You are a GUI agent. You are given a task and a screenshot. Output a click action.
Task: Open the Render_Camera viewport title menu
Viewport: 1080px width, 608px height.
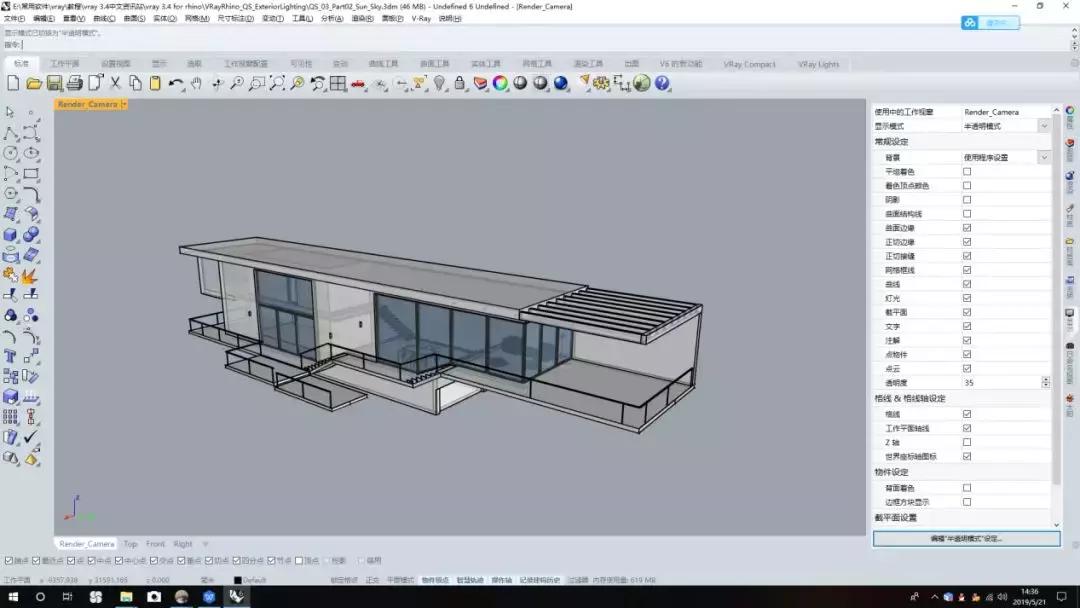pos(121,104)
